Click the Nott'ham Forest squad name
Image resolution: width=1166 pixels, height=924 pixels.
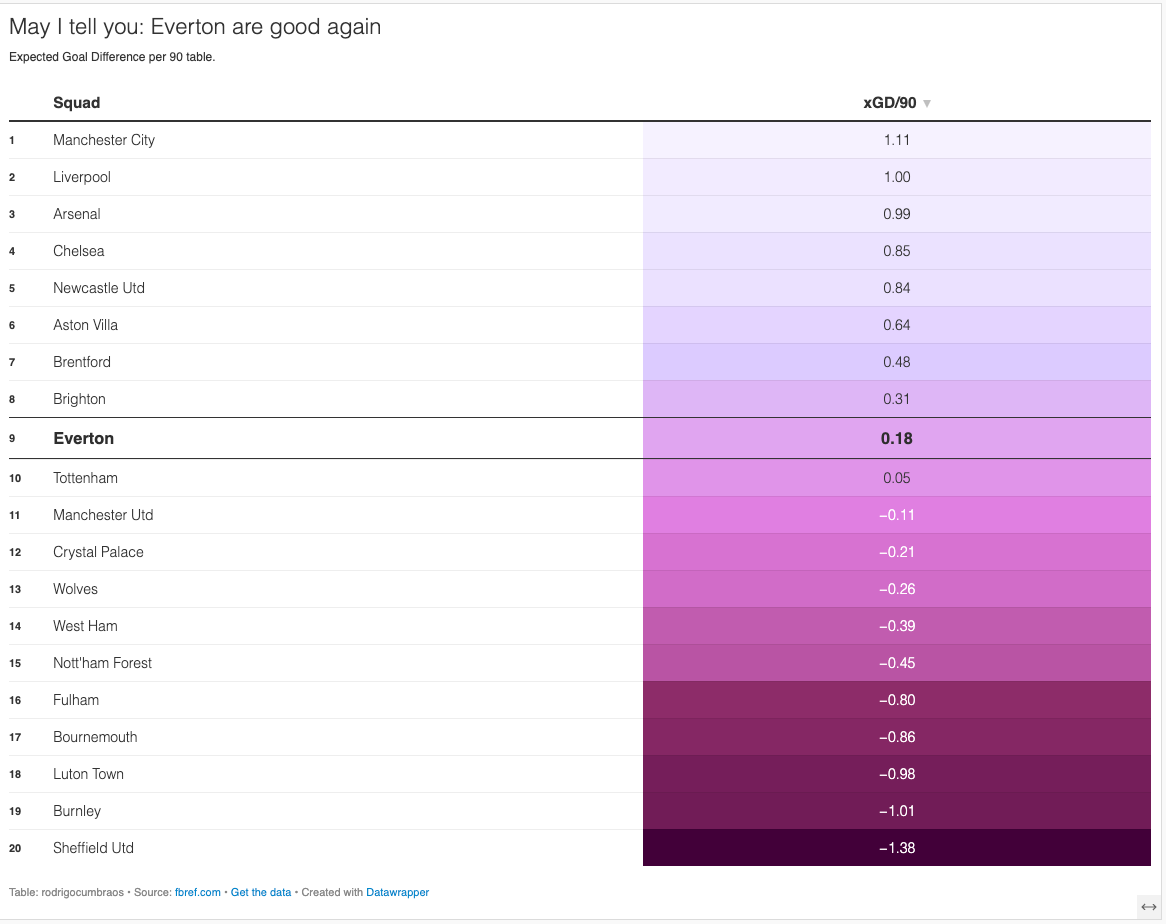pyautogui.click(x=103, y=663)
